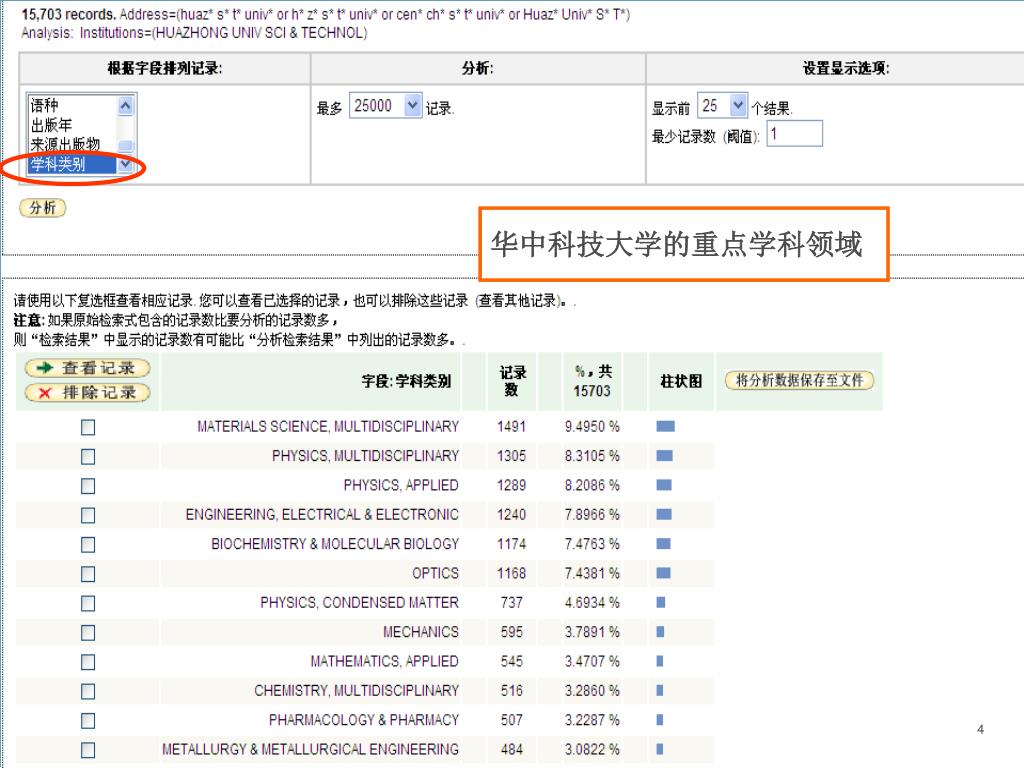Click record count 1491
This screenshot has height=768, width=1024.
(511, 426)
